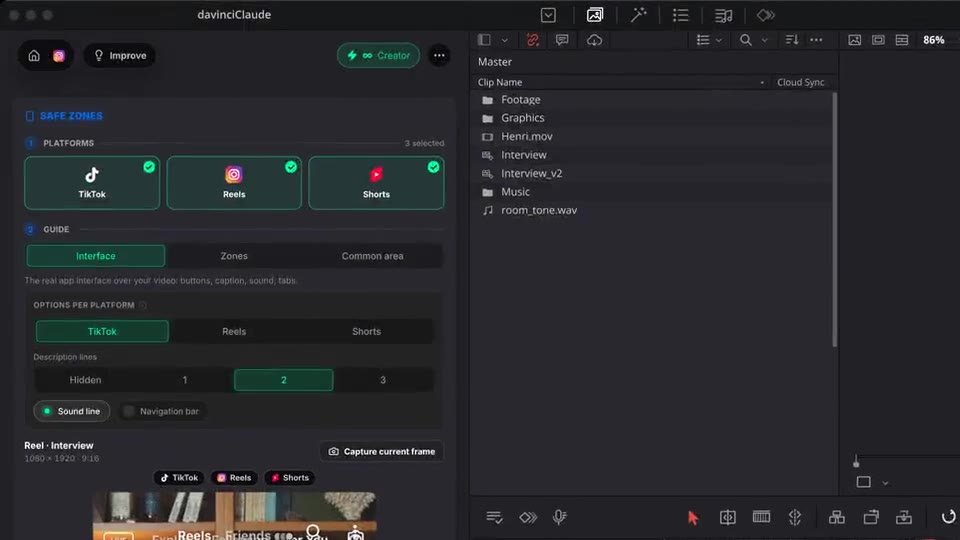This screenshot has height=540, width=960.
Task: Expand the sidebar panel dropdown chevron
Action: click(x=504, y=40)
